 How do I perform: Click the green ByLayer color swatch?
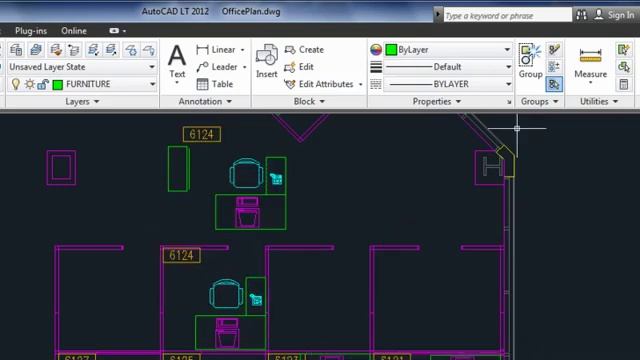tap(391, 50)
